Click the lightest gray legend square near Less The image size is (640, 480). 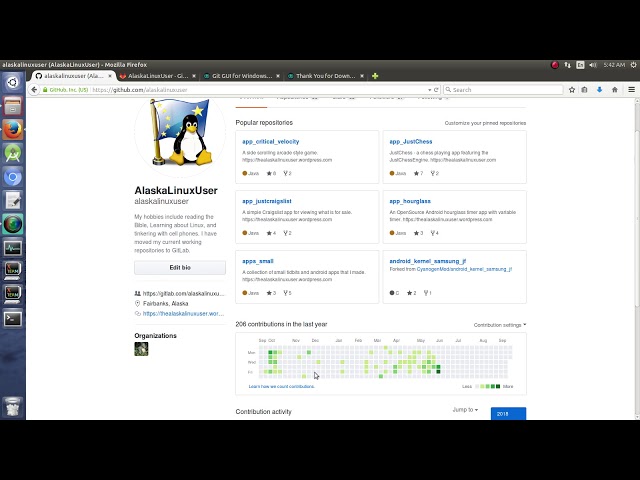pyautogui.click(x=477, y=387)
